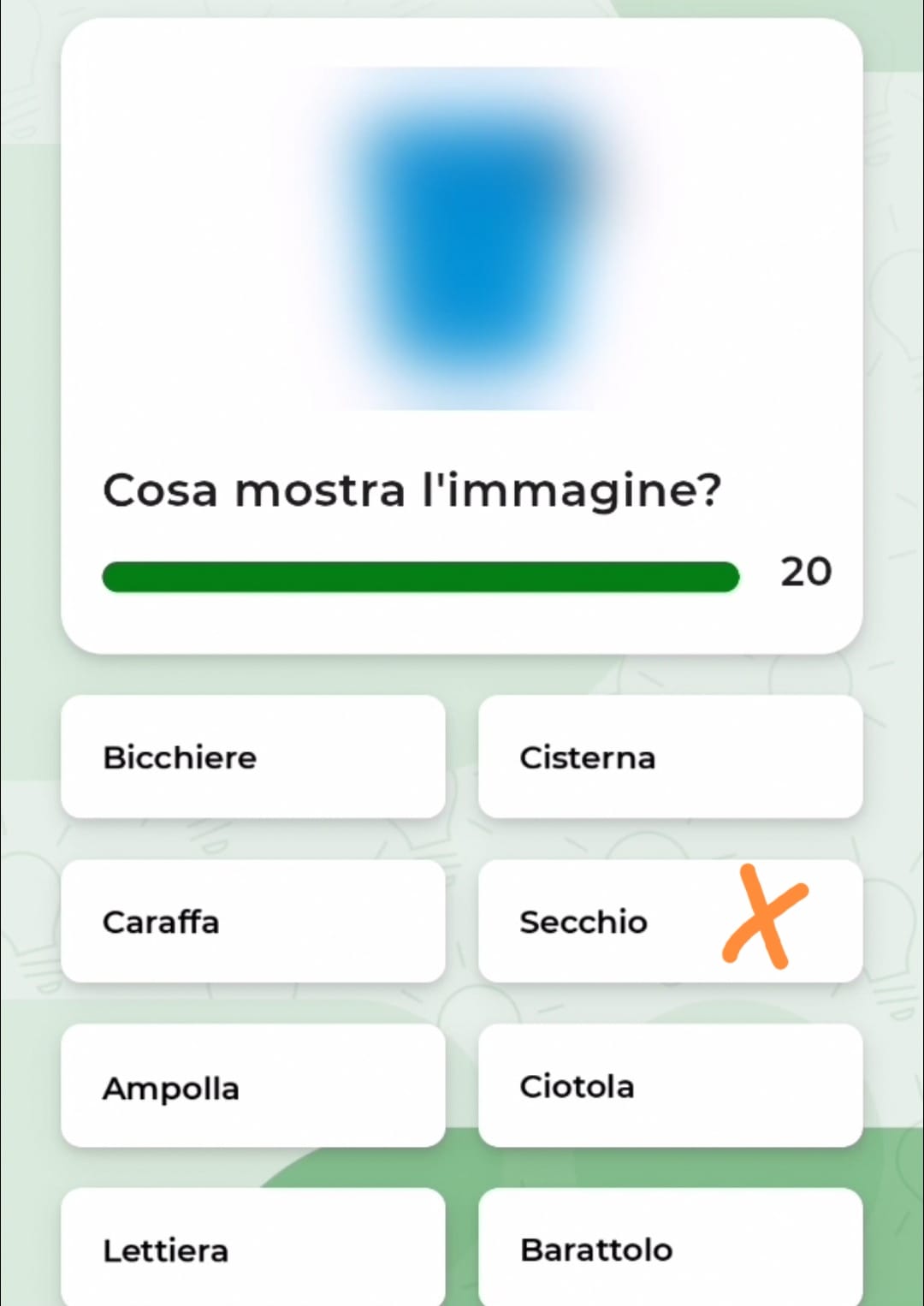This screenshot has width=924, height=1306.
Task: Click the question text "Cosa mostra l'immagine?"
Action: [x=412, y=491]
